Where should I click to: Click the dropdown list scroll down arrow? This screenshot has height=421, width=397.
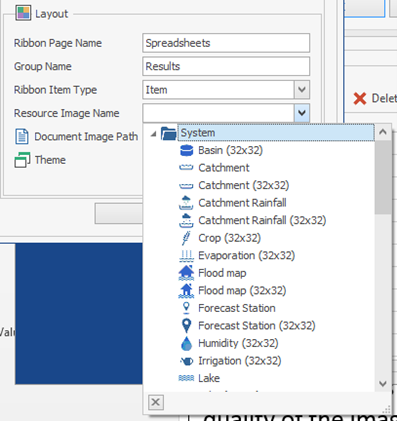pyautogui.click(x=383, y=384)
